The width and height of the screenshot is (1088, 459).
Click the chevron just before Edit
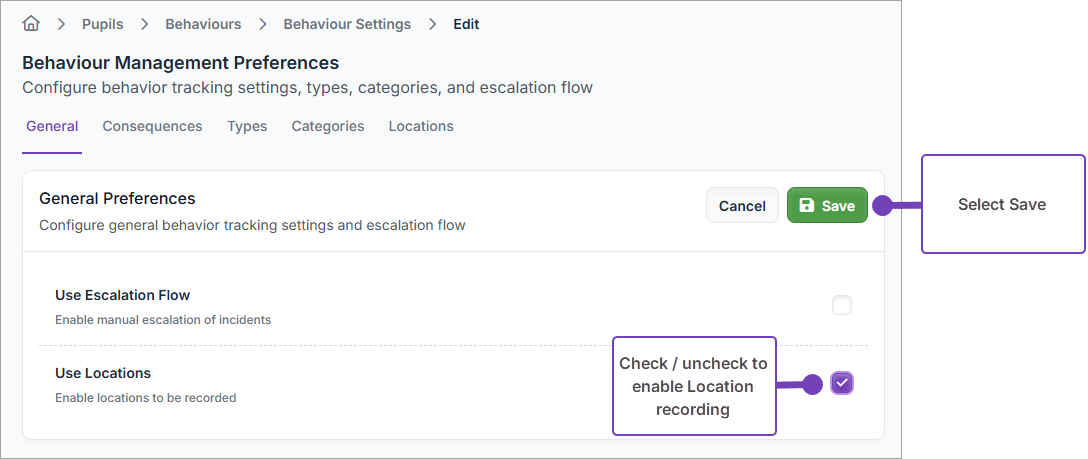pos(432,24)
